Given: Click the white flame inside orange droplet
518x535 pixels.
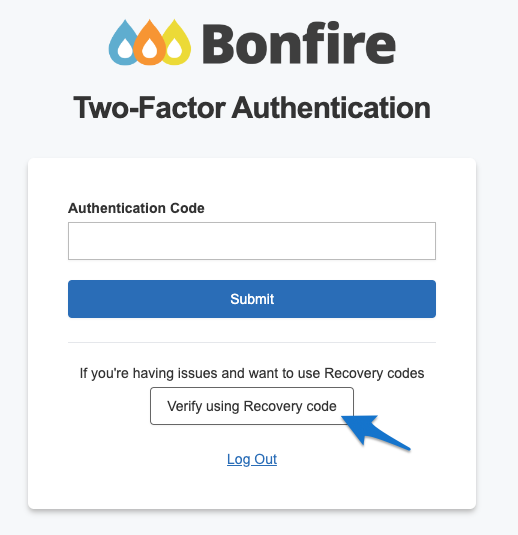Looking at the screenshot, I should pos(149,48).
